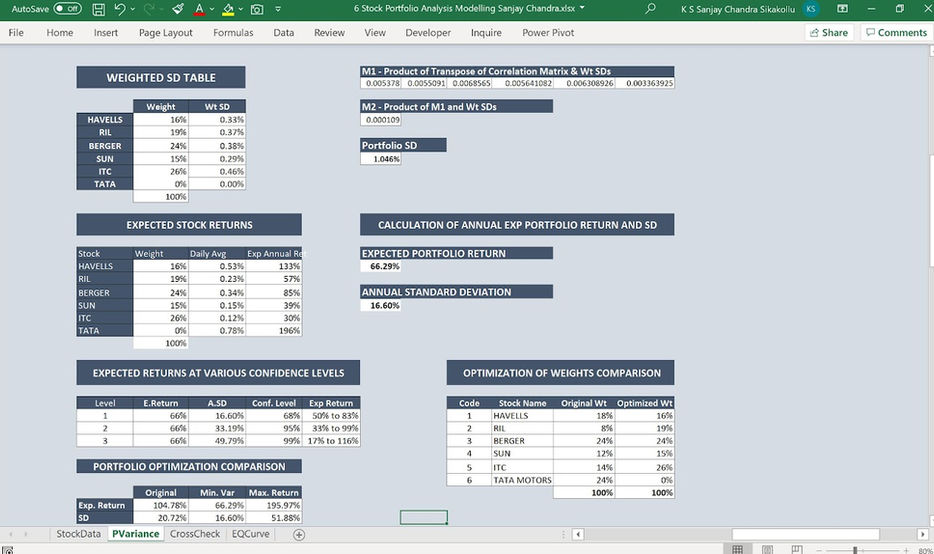The image size is (934, 554).
Task: Select the Portfolio SD value 1.046% cell
Action: (381, 159)
